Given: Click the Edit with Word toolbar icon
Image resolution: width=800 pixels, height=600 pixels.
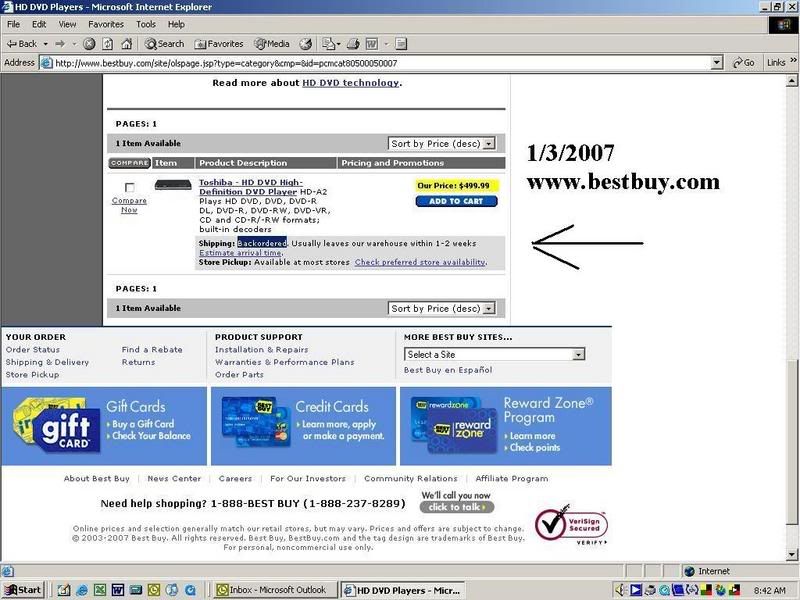Looking at the screenshot, I should [372, 44].
